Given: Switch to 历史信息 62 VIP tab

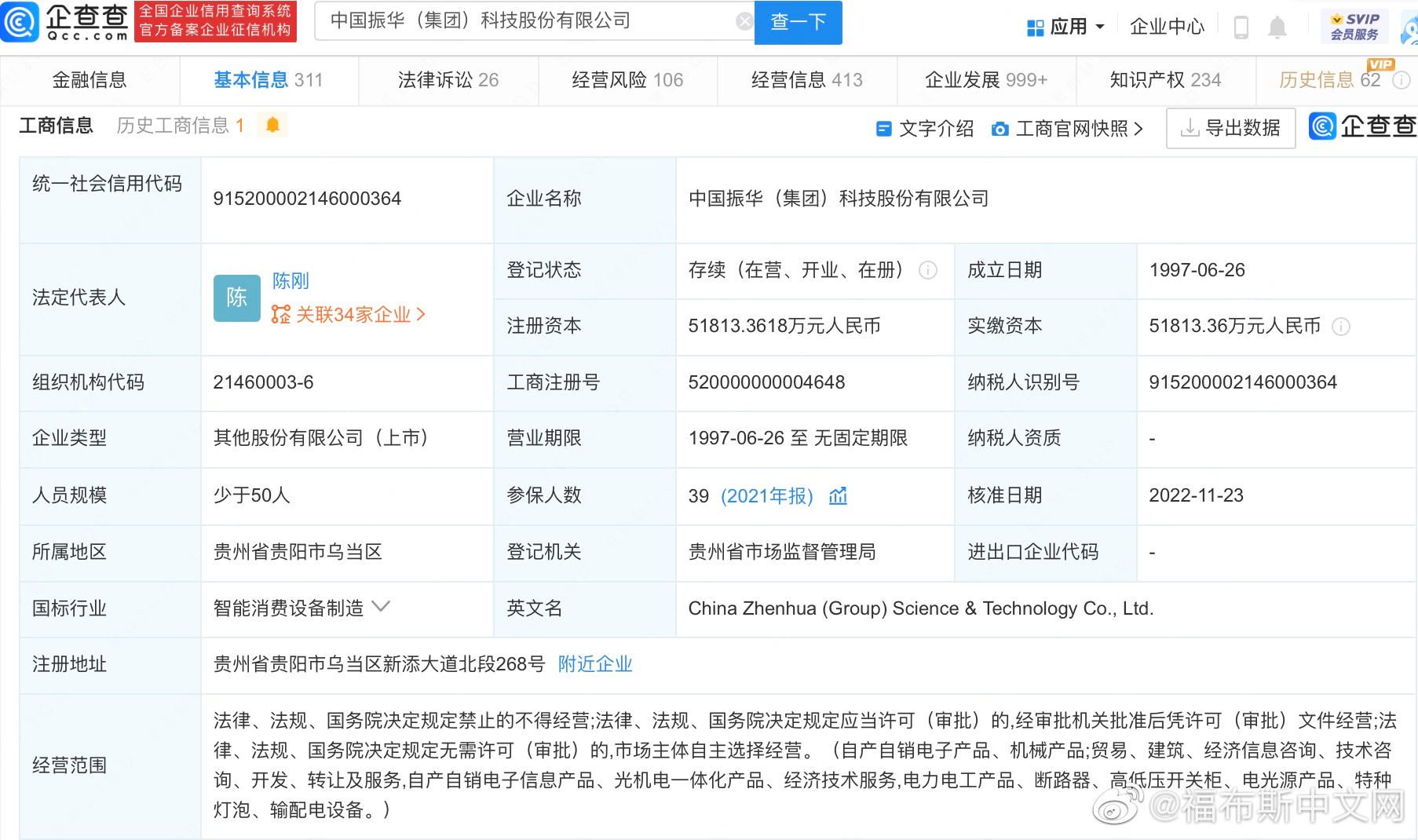Looking at the screenshot, I should [x=1329, y=79].
